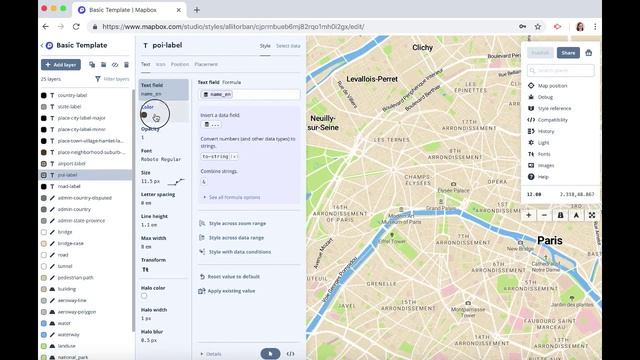640x360 pixels.
Task: Open the insert data field dropdown
Action: (211, 124)
